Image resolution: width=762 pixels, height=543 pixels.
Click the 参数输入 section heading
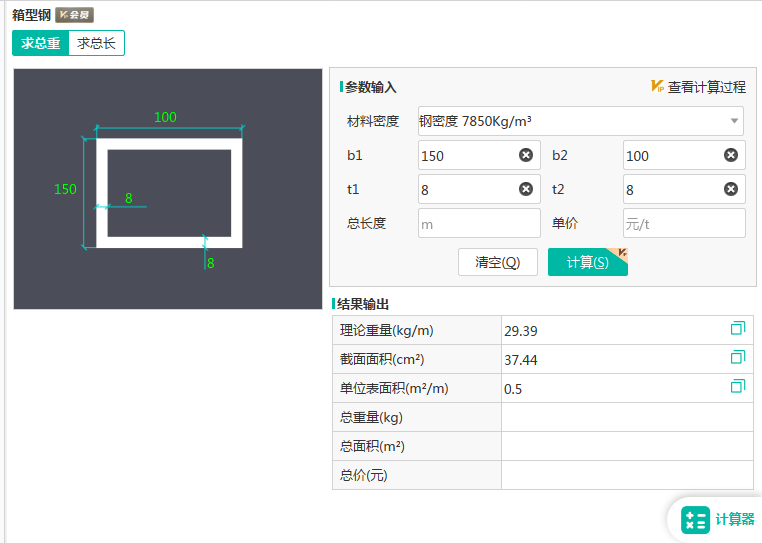point(370,87)
